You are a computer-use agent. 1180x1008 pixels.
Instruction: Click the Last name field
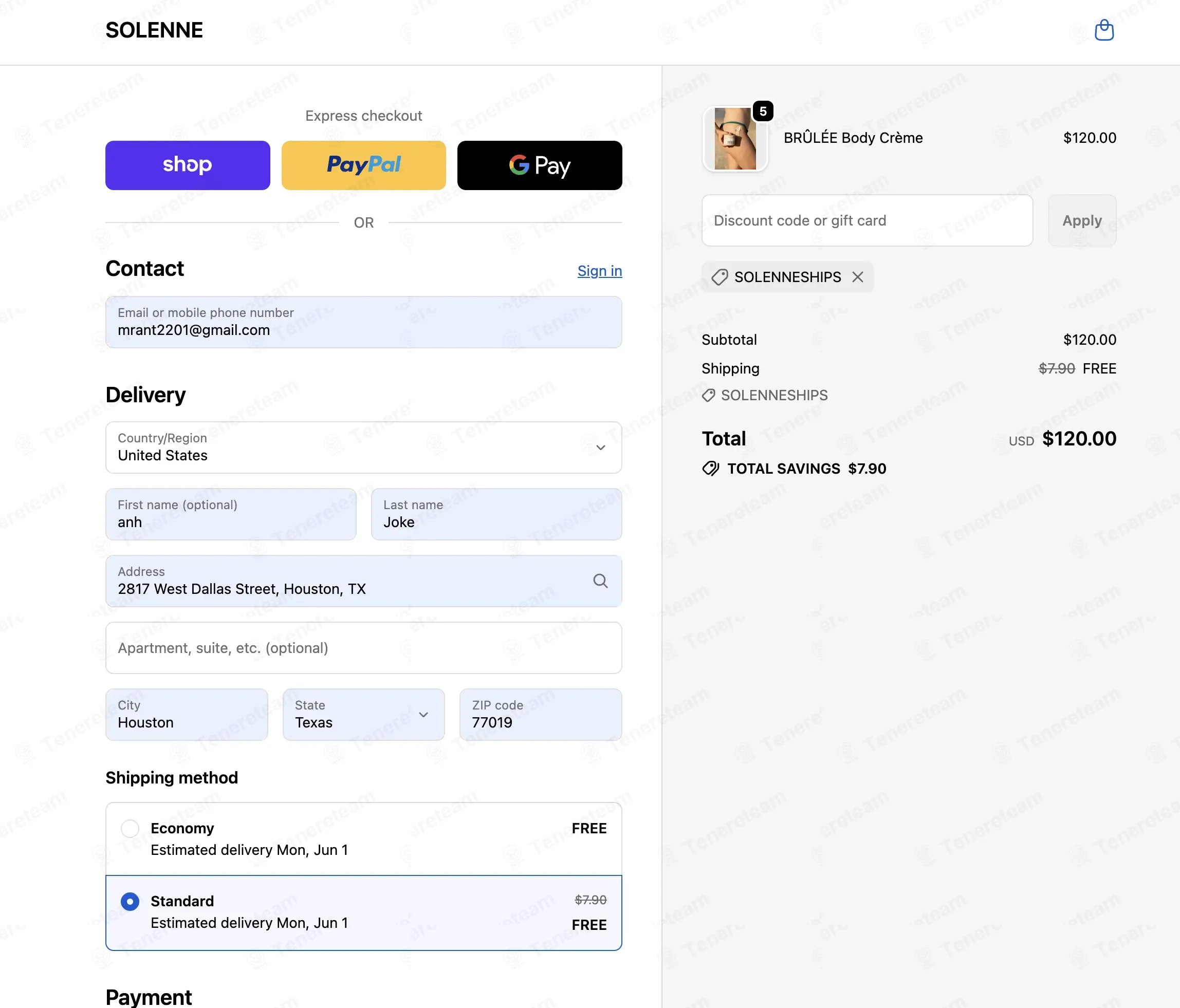[496, 514]
